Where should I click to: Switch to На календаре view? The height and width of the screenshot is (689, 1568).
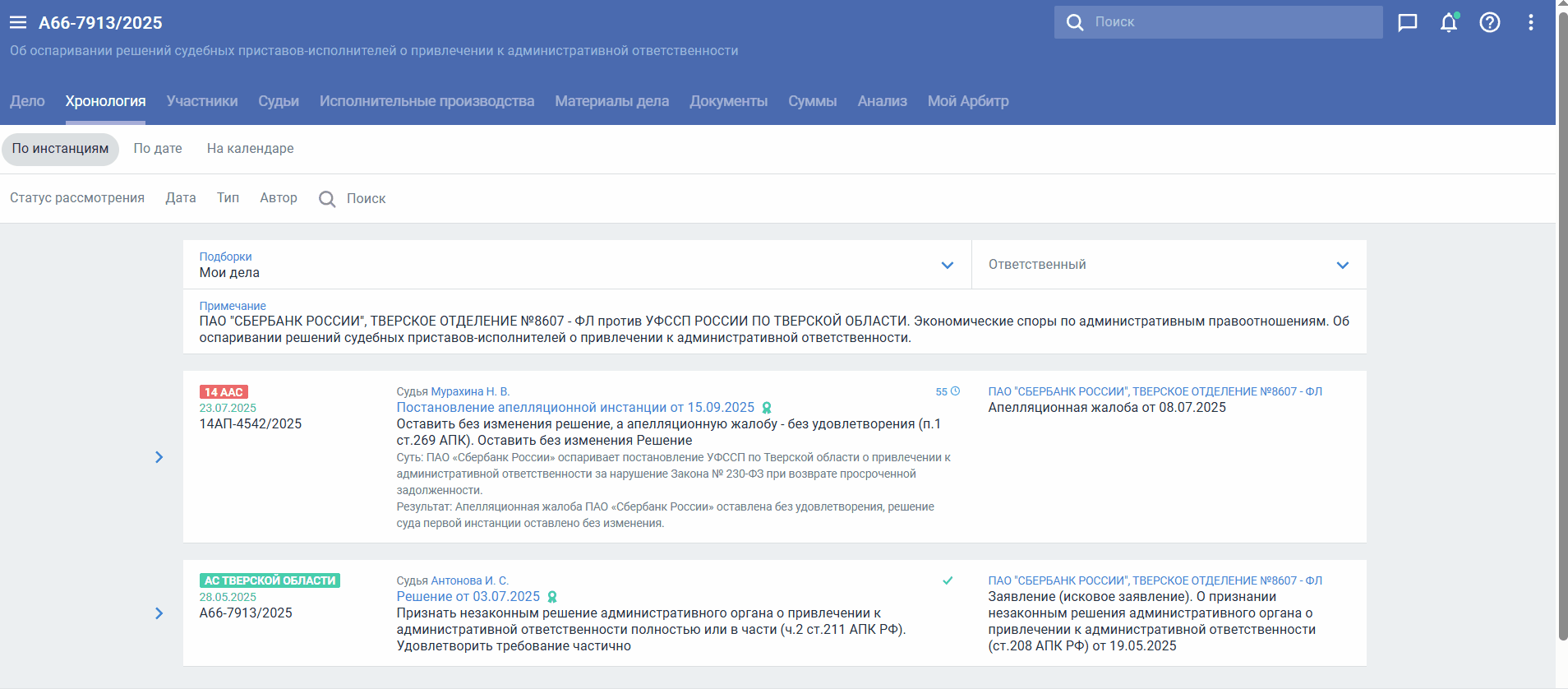250,149
